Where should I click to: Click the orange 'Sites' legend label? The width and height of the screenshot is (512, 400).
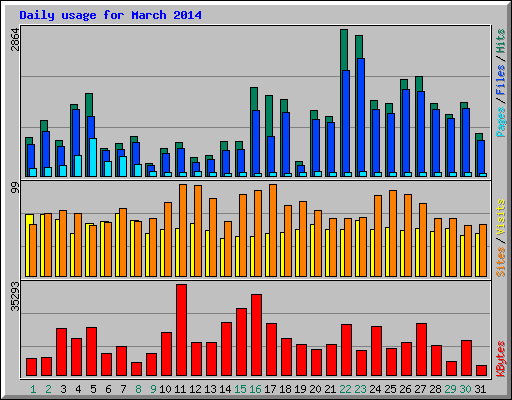pyautogui.click(x=501, y=262)
